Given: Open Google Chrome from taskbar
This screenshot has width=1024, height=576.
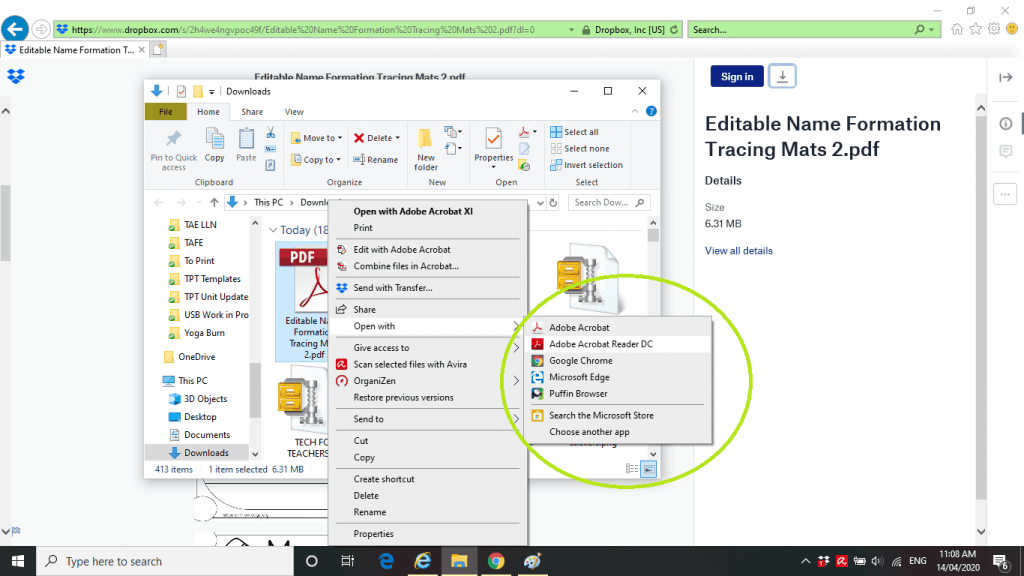Looking at the screenshot, I should click(x=496, y=561).
